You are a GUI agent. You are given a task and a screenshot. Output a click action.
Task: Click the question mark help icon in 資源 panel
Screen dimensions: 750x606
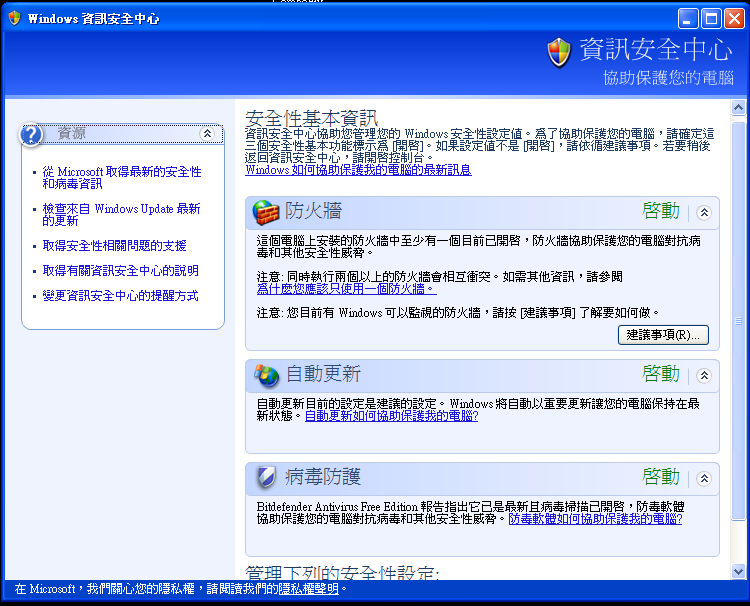tap(31, 134)
